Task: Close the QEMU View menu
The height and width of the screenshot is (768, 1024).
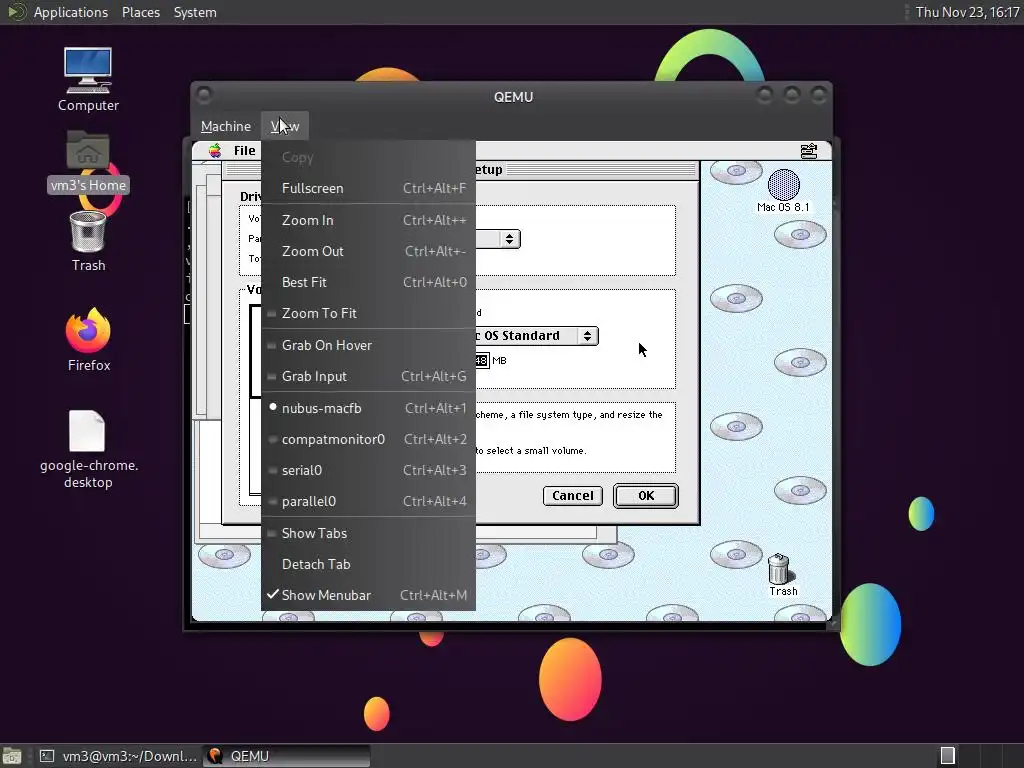Action: [285, 126]
